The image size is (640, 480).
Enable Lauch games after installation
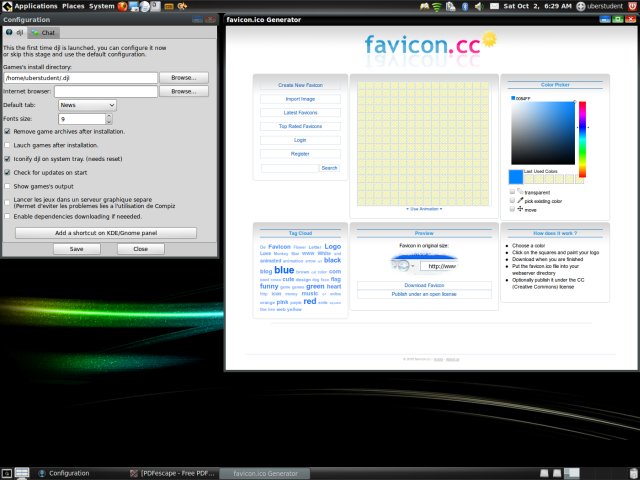pyautogui.click(x=8, y=145)
